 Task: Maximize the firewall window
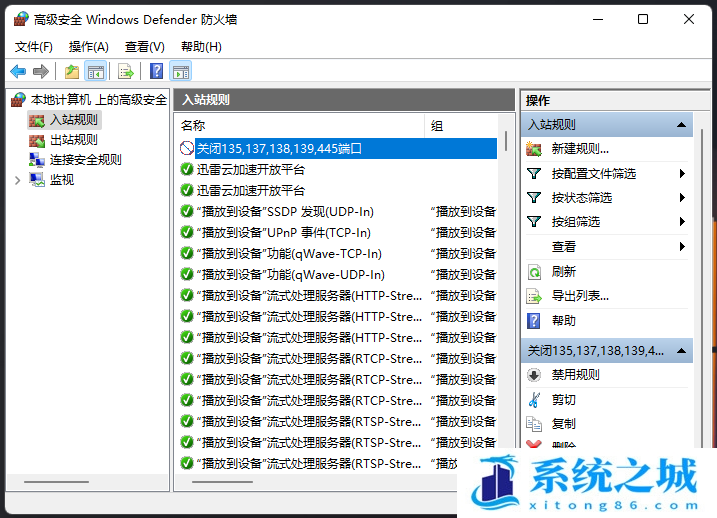coord(643,19)
